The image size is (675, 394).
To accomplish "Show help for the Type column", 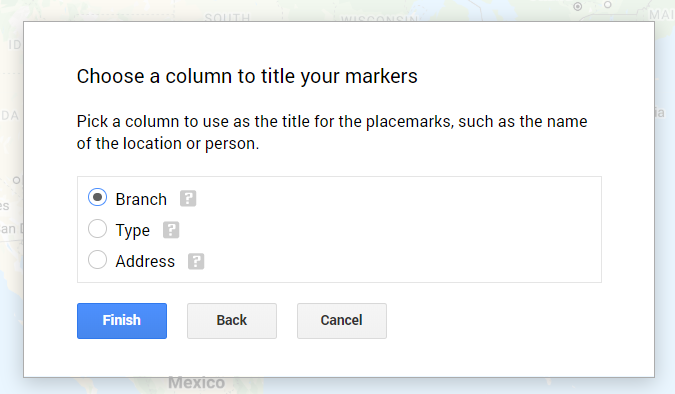I will click(x=171, y=230).
